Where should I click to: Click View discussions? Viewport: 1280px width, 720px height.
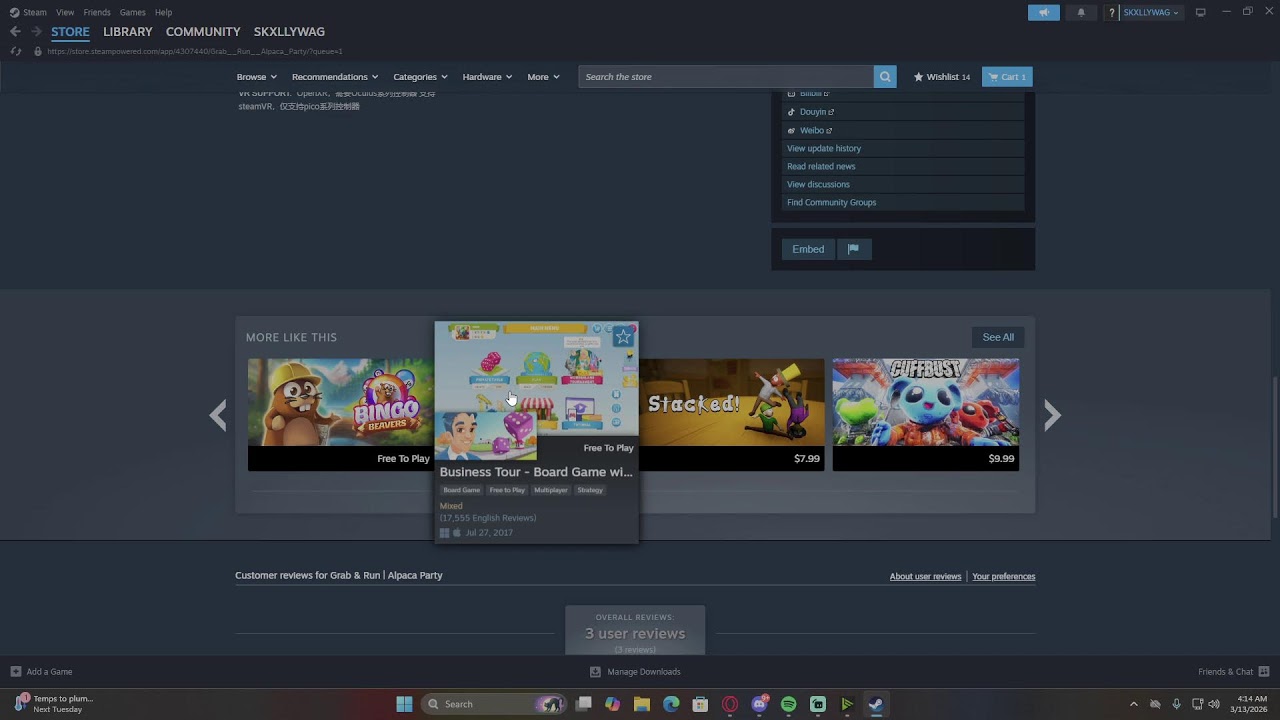click(x=903, y=184)
